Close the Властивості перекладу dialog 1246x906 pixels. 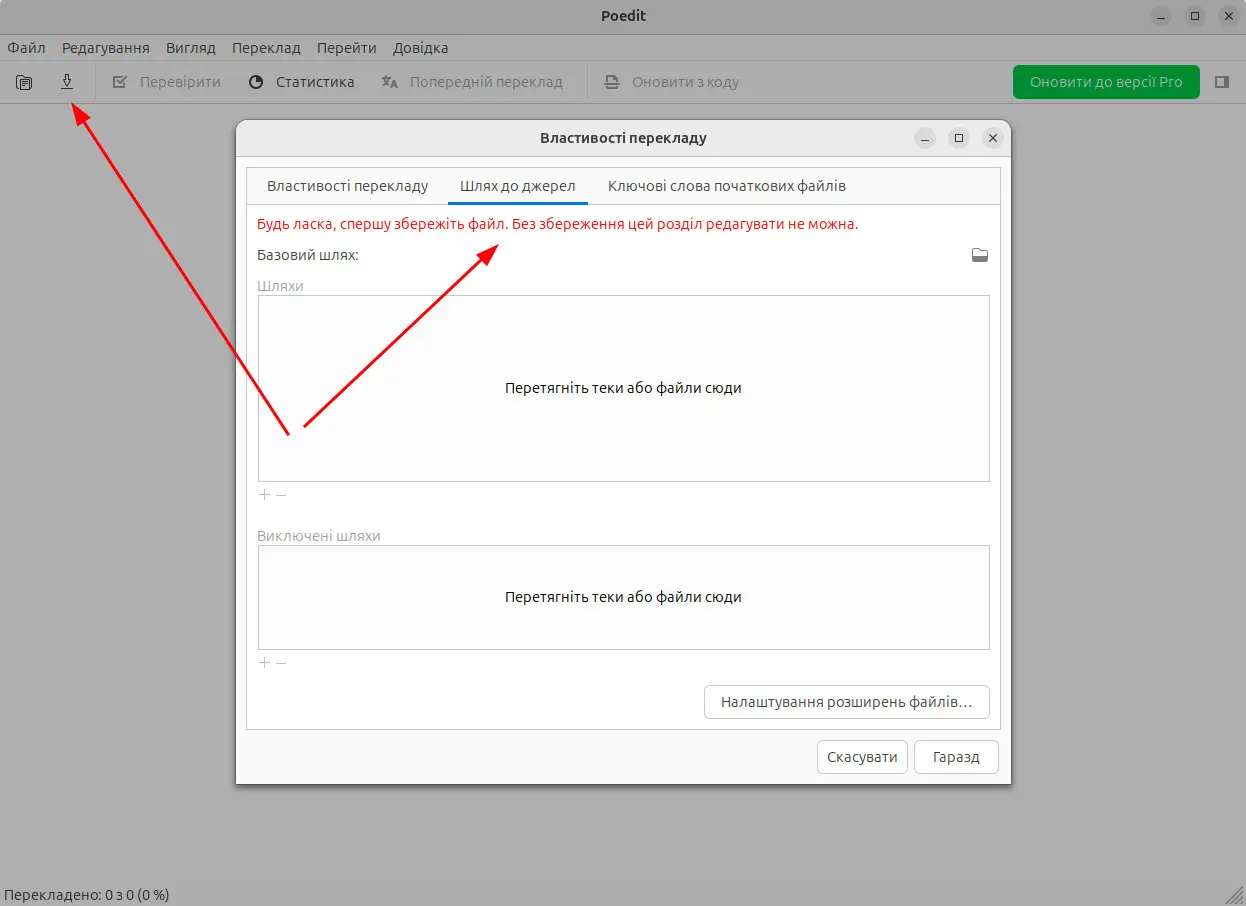992,138
